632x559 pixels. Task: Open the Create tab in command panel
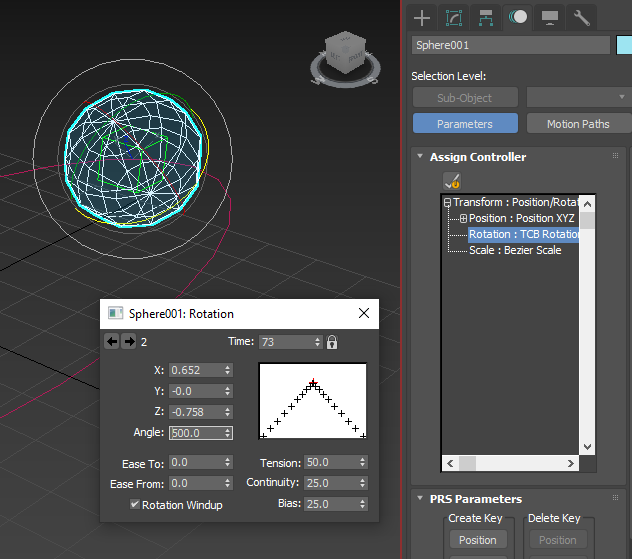pos(422,17)
